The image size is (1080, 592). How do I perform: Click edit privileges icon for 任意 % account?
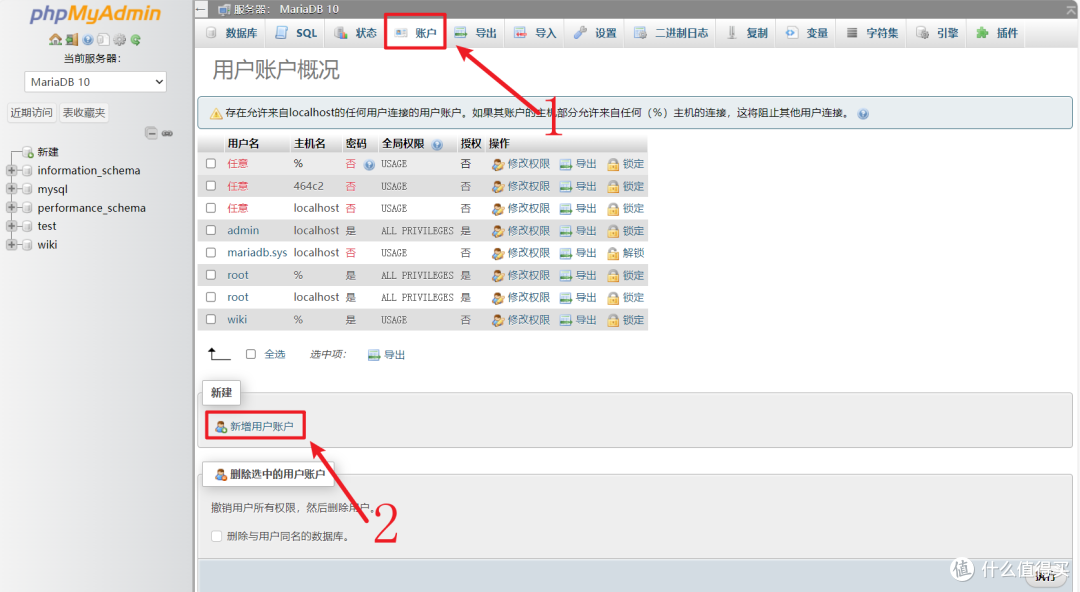(x=498, y=165)
